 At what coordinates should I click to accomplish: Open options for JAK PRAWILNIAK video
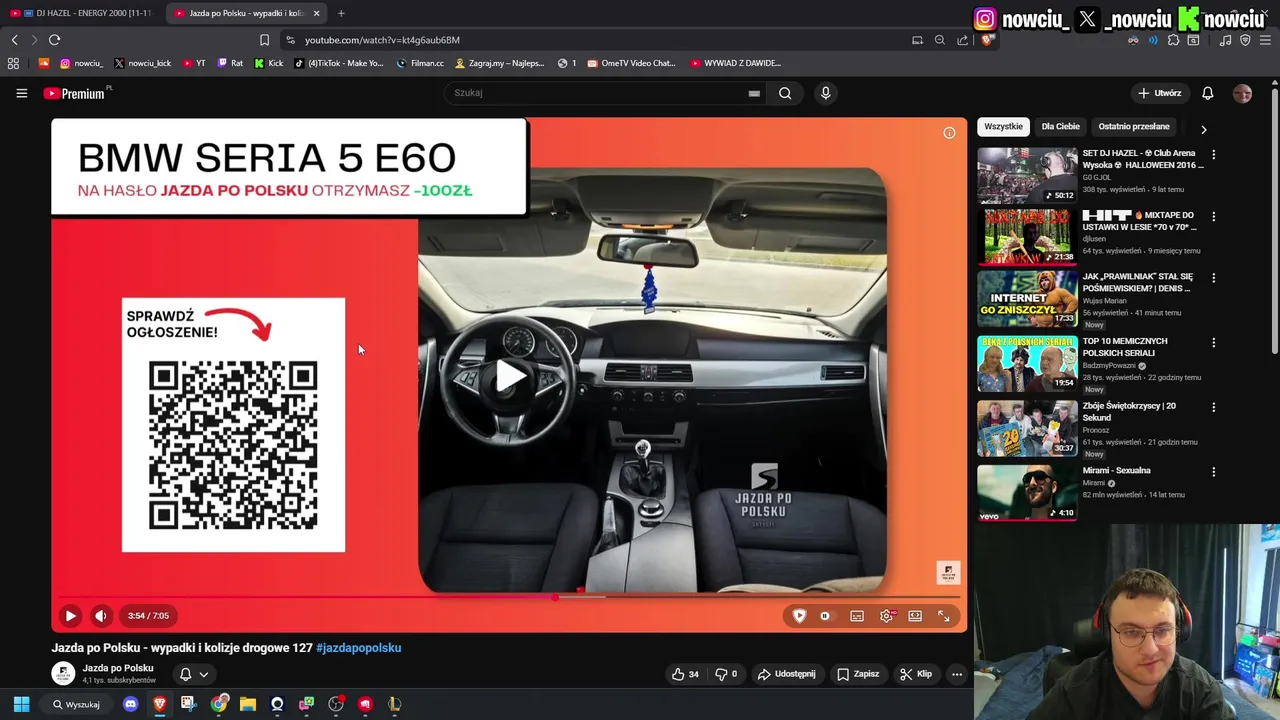click(x=1213, y=278)
